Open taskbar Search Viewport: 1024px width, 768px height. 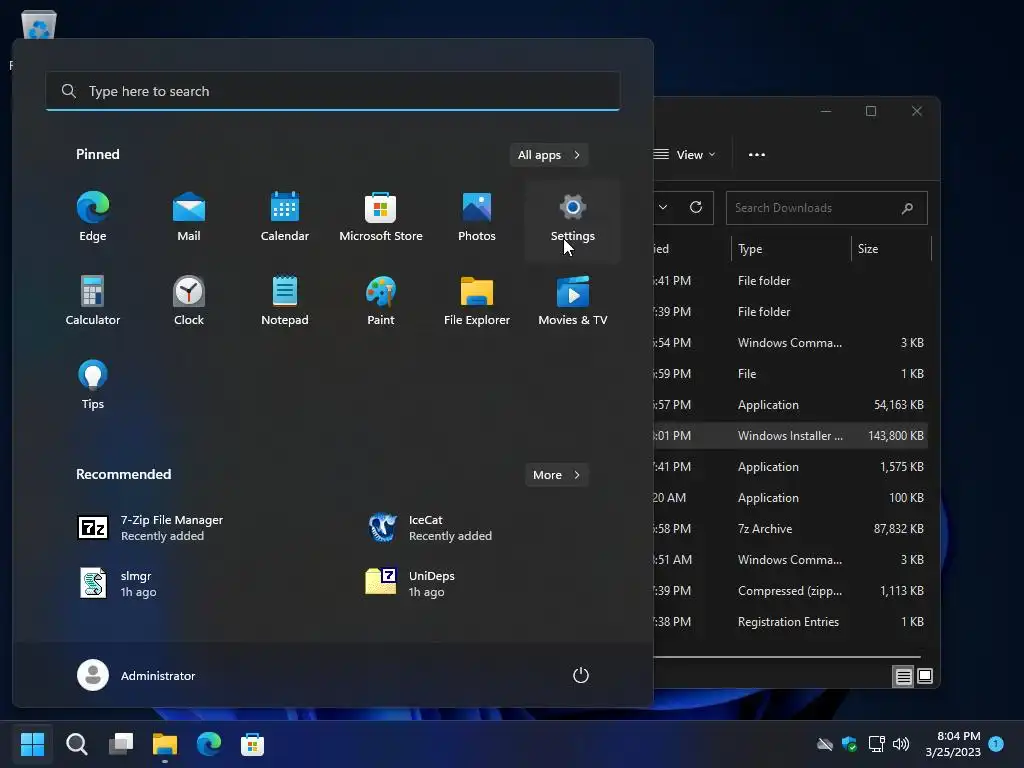click(76, 744)
